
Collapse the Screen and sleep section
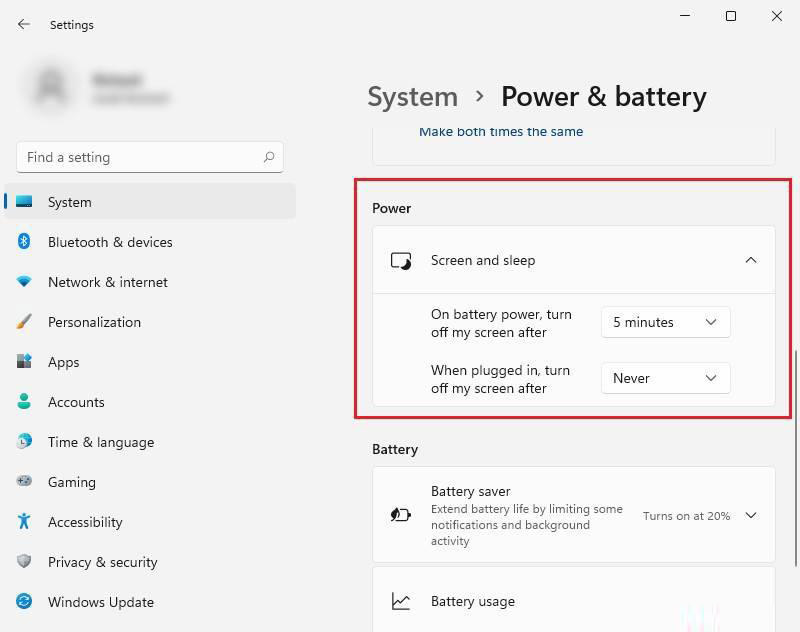pyautogui.click(x=751, y=259)
